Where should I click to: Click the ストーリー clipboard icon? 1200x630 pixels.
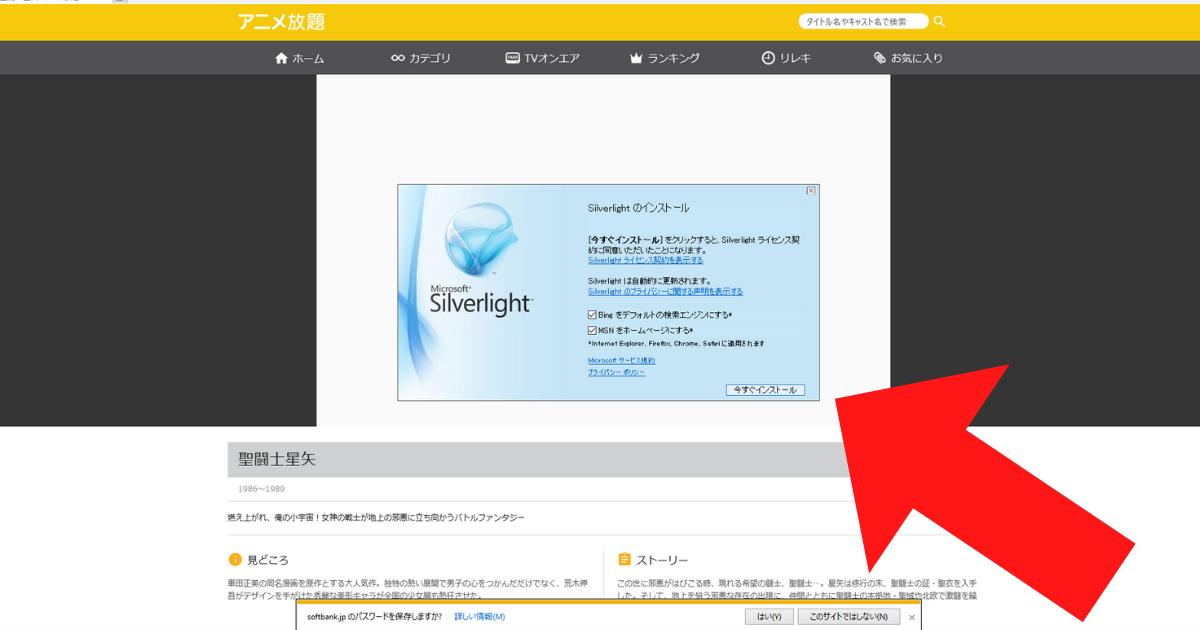[624, 560]
